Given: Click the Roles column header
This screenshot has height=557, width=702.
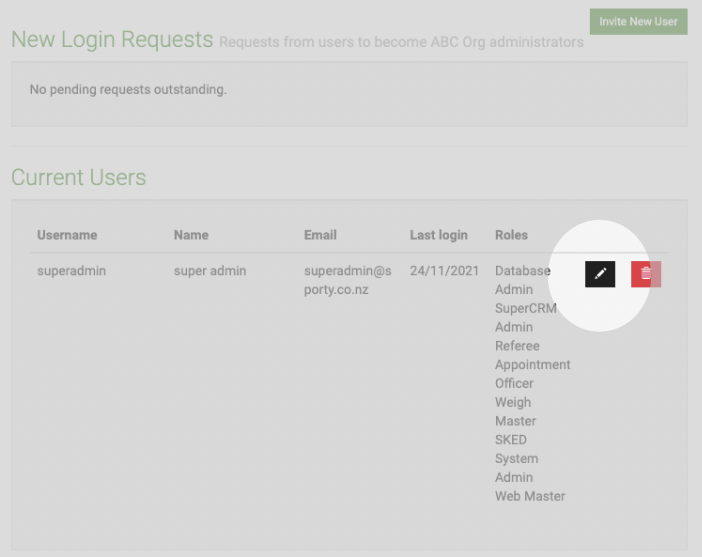Looking at the screenshot, I should coord(511,235).
